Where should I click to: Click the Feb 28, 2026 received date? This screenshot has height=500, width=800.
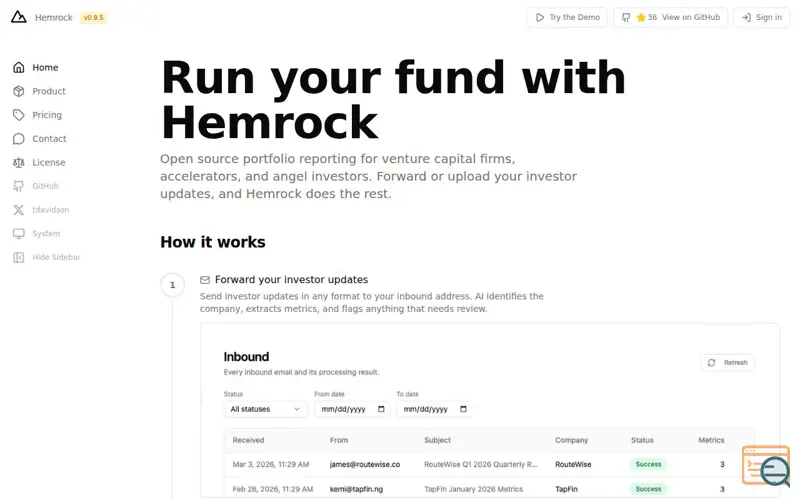(272, 489)
